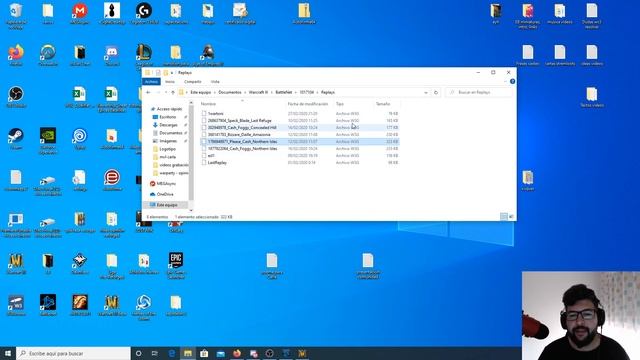Open Firefox from the taskbar
The width and height of the screenshot is (640, 360).
coord(237,353)
